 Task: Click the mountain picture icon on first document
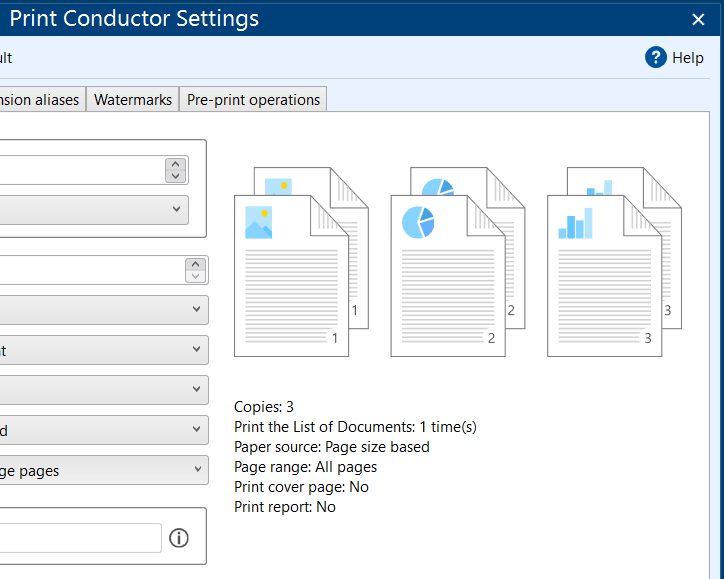click(x=259, y=222)
